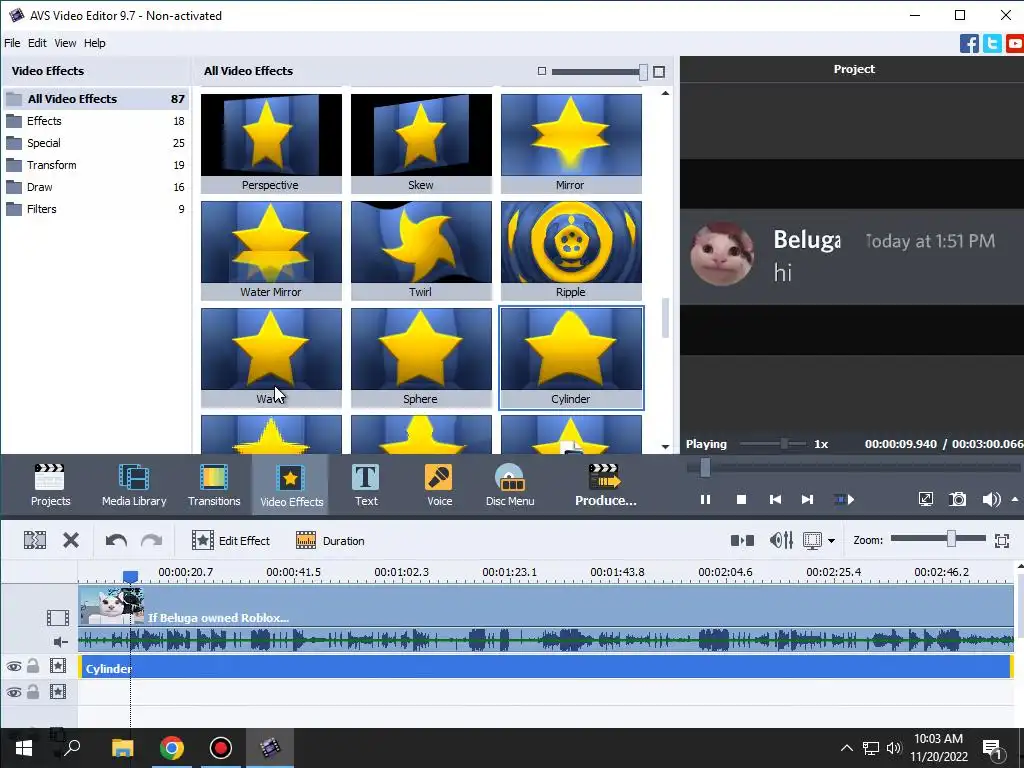The height and width of the screenshot is (768, 1024).
Task: Open the Transitions panel
Action: tap(214, 485)
